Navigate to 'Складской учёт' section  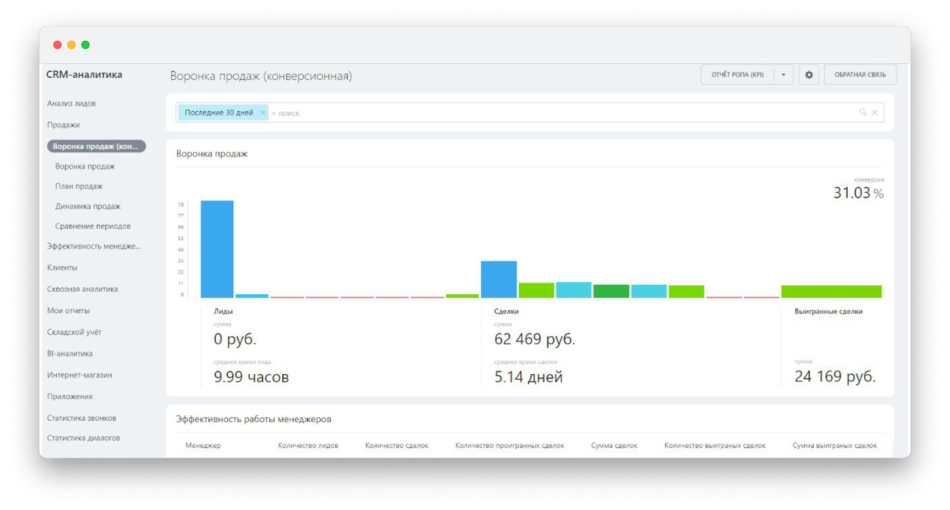[74, 332]
